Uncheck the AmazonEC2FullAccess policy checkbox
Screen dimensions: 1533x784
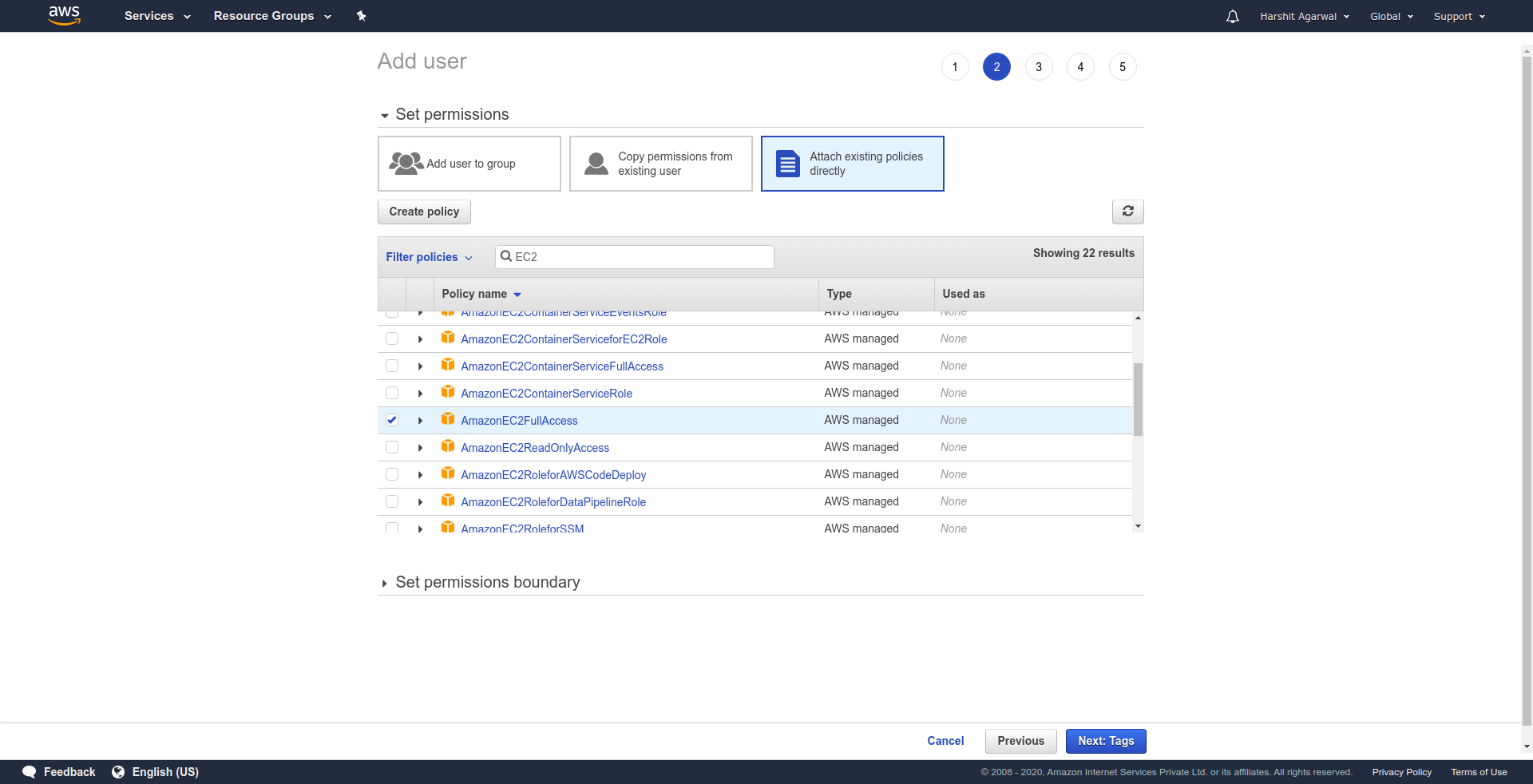(x=392, y=420)
